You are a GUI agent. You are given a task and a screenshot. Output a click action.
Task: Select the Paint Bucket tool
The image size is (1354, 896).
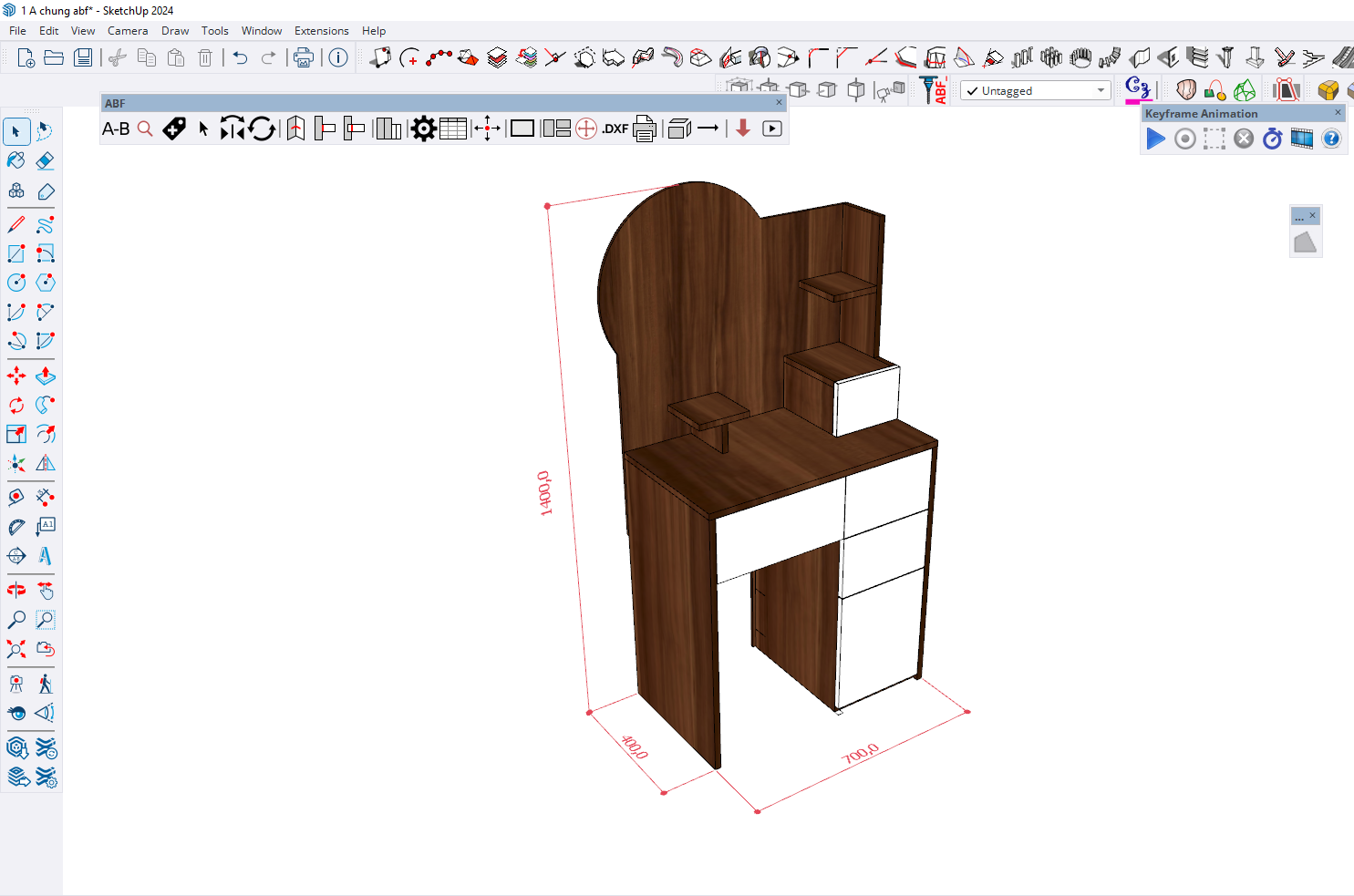[x=16, y=161]
